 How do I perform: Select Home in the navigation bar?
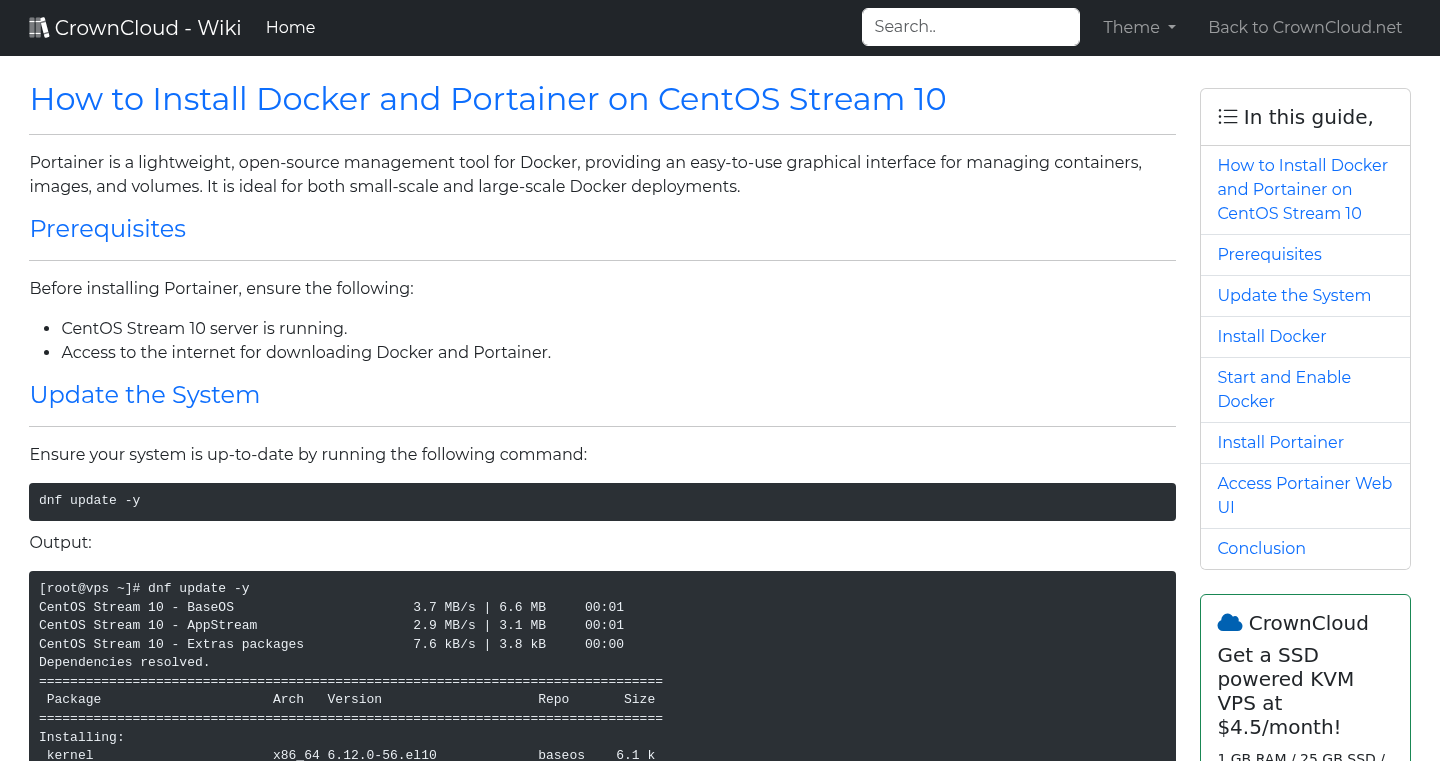pos(290,27)
